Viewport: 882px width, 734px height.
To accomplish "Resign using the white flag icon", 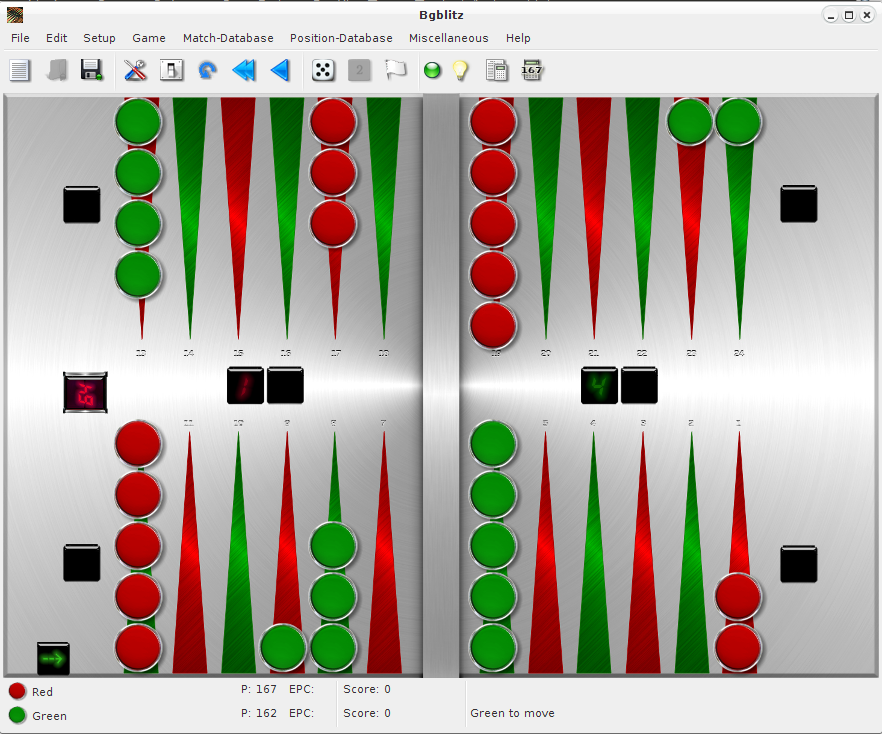I will (x=396, y=70).
